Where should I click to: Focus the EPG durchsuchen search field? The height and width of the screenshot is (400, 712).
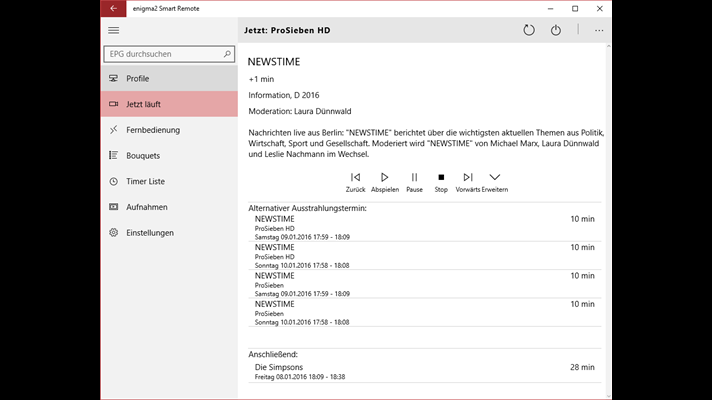(x=169, y=54)
